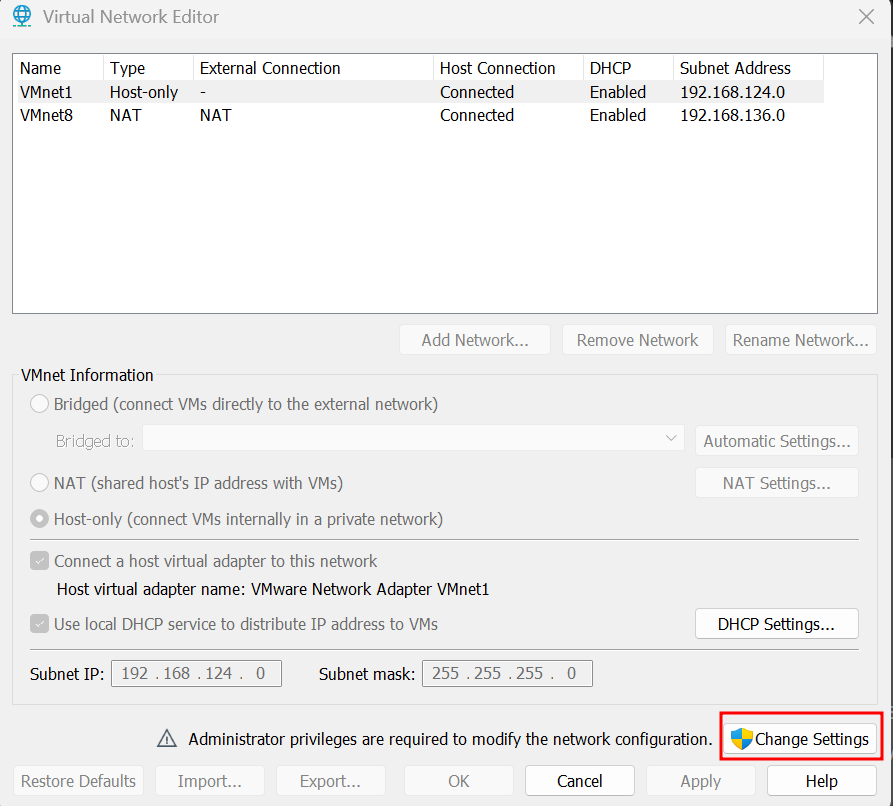Click the External Connection column header
The height and width of the screenshot is (806, 893).
point(313,68)
